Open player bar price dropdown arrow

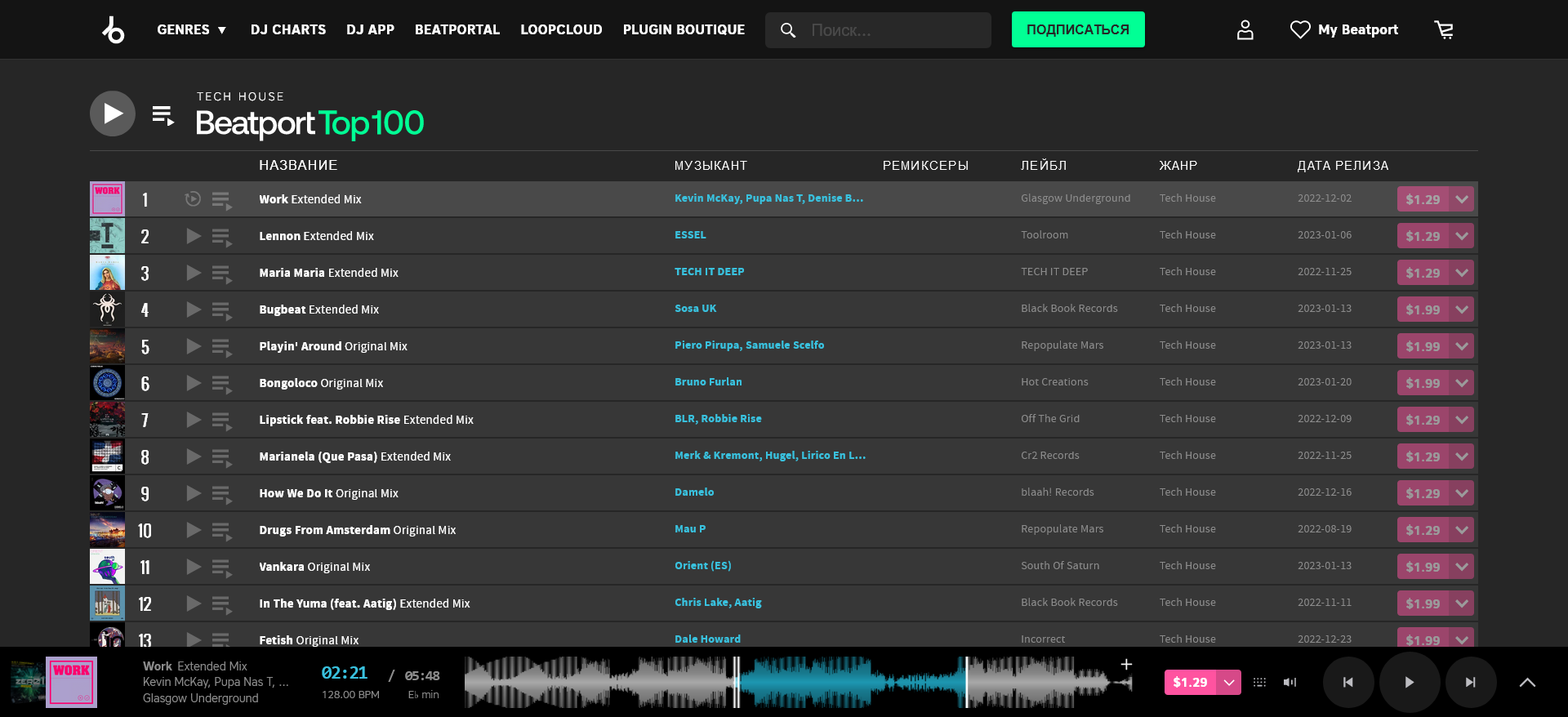[x=1229, y=682]
